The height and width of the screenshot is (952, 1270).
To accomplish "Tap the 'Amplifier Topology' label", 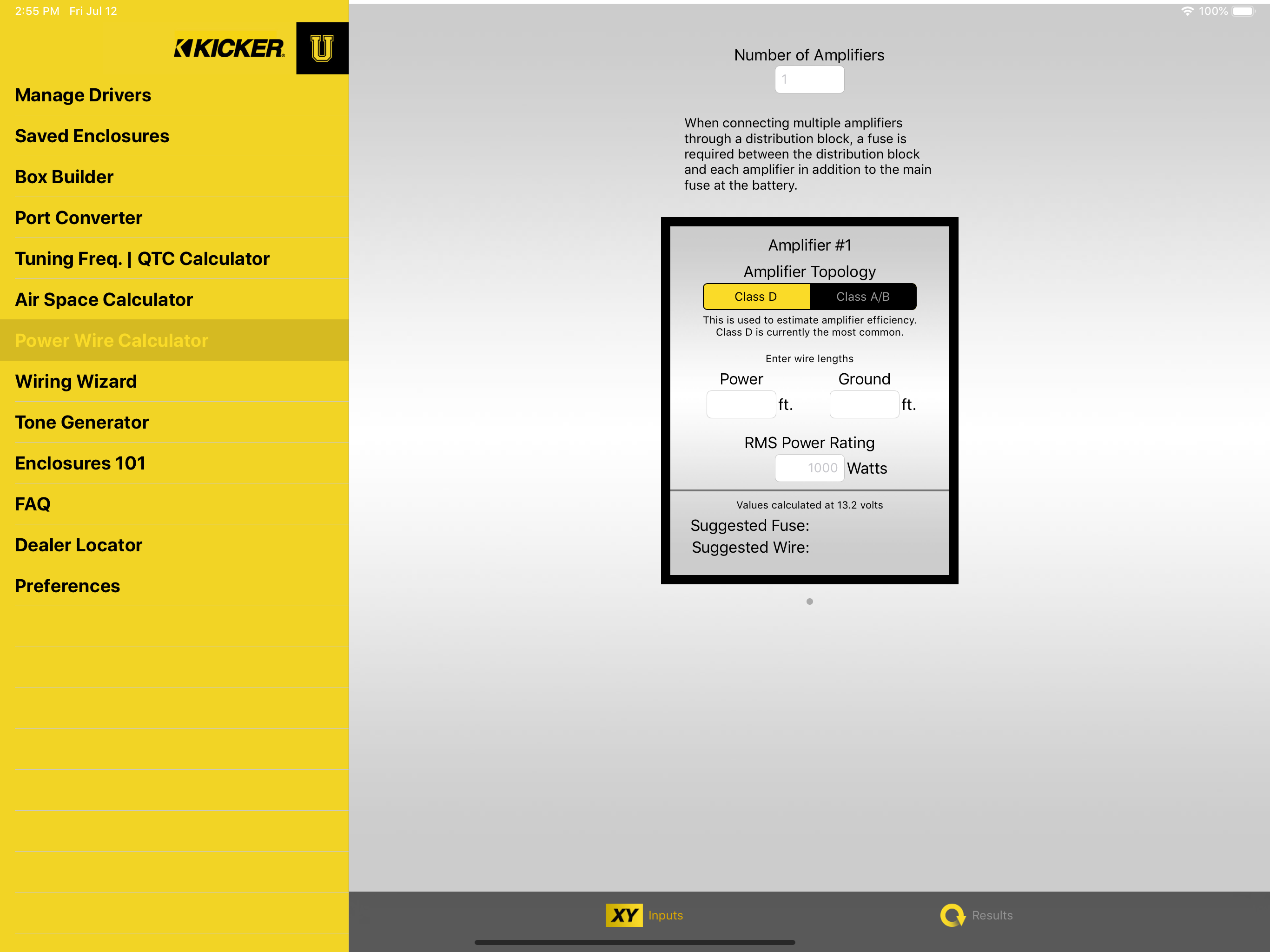I will [809, 271].
